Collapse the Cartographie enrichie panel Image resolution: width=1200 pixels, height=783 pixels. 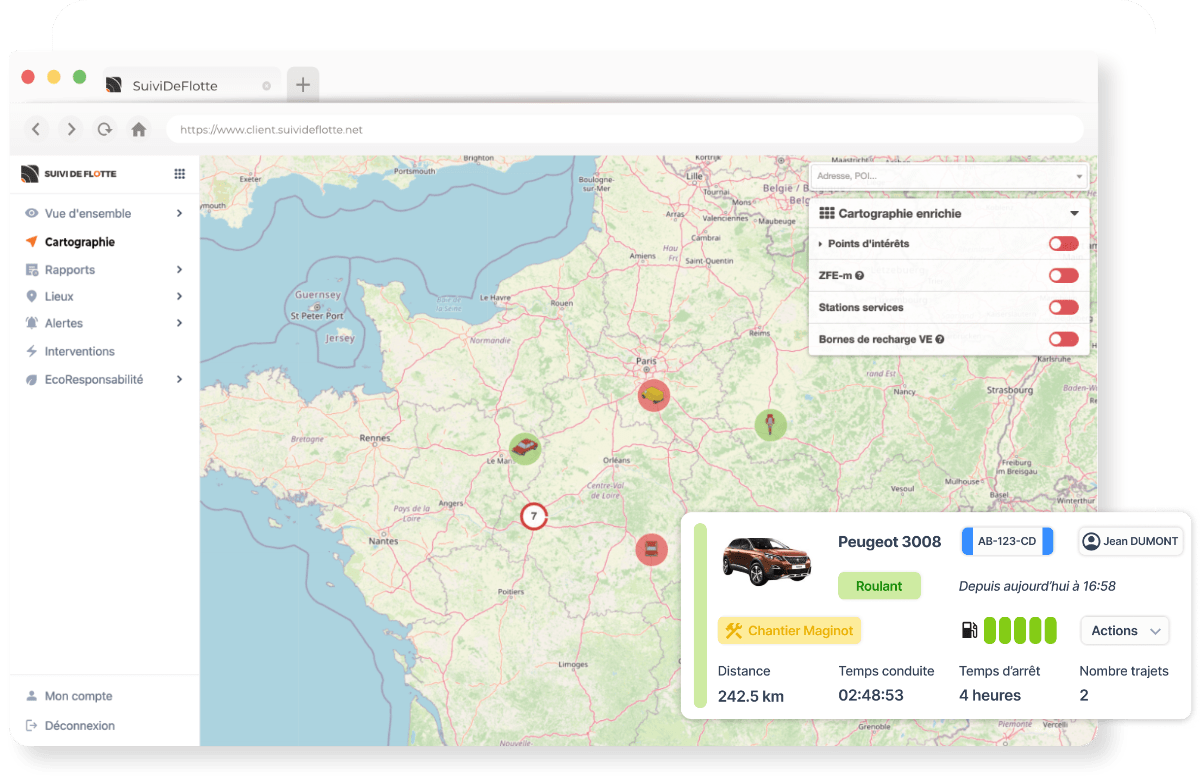tap(1075, 213)
